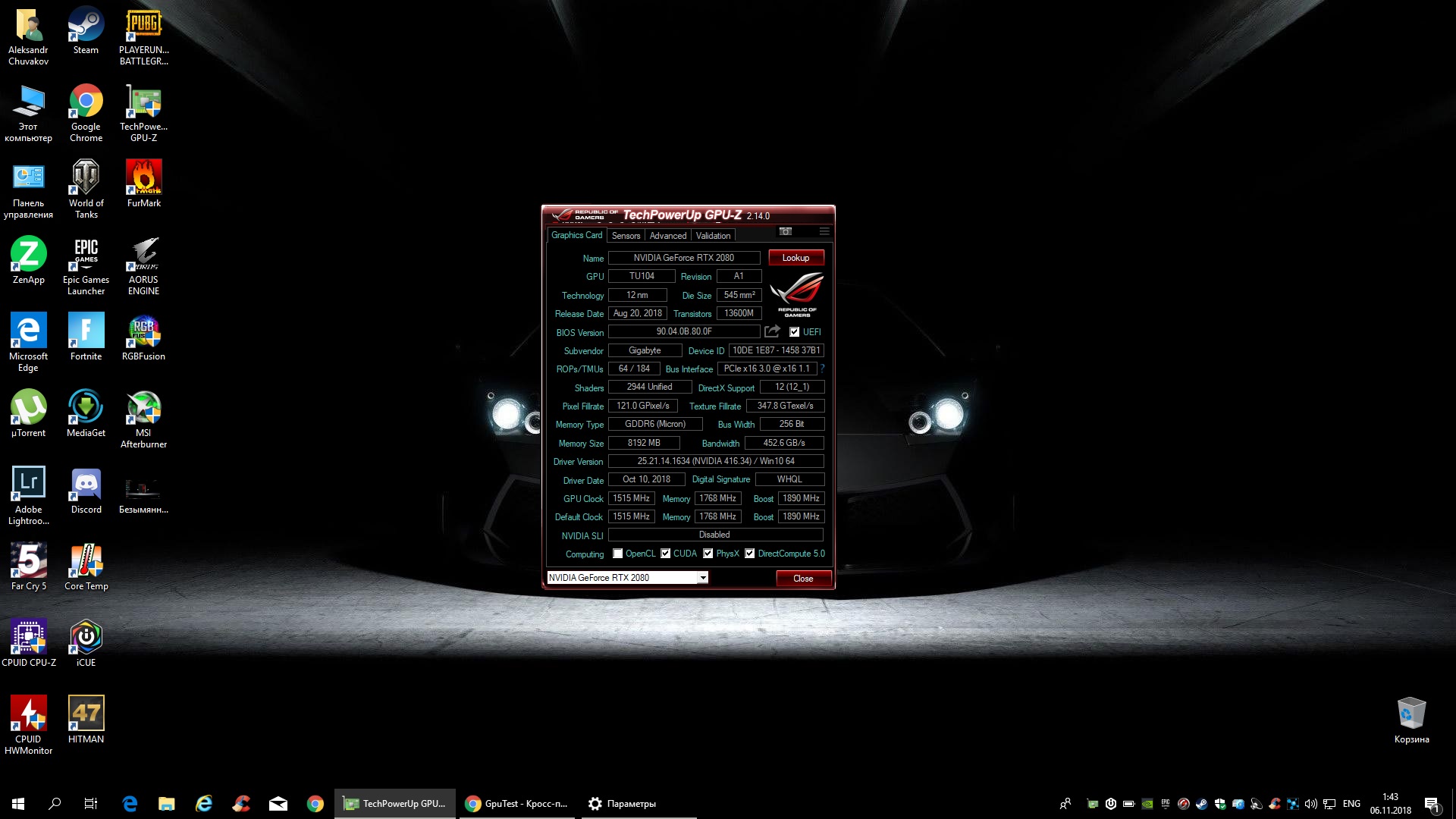The image size is (1456, 819).
Task: Open the GPU-Z hamburger menu icon
Action: click(x=824, y=231)
